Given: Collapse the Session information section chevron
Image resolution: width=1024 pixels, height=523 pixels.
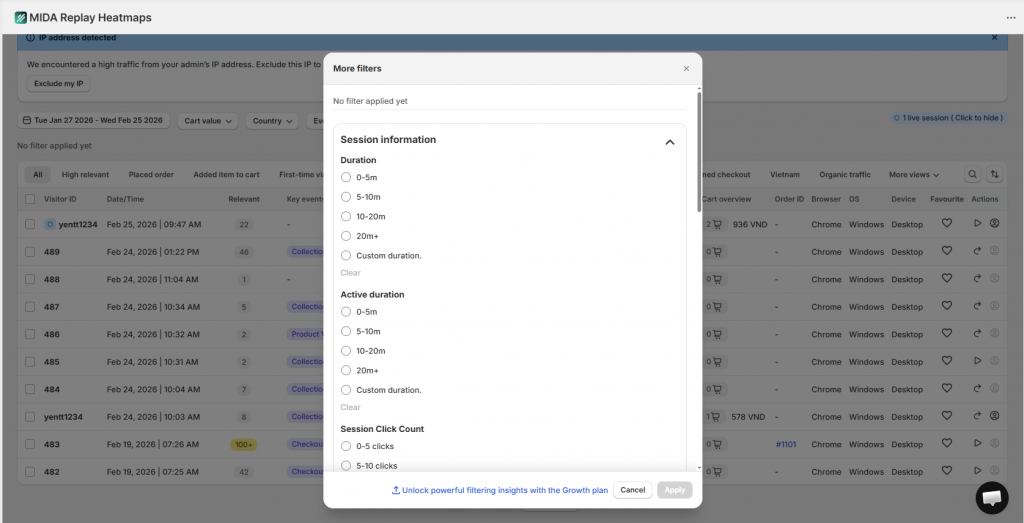Looking at the screenshot, I should (x=669, y=142).
